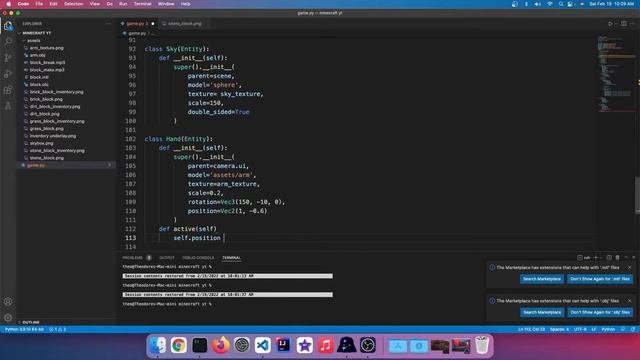Screen dimensions: 640x360
Task: Open the Manage gear icon
Action: pyautogui.click(x=8, y=318)
